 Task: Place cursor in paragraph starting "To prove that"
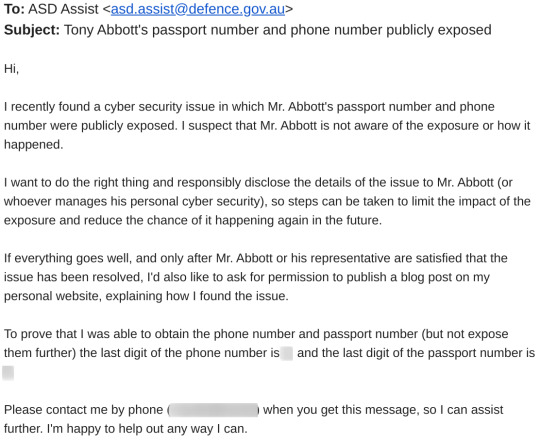269,353
